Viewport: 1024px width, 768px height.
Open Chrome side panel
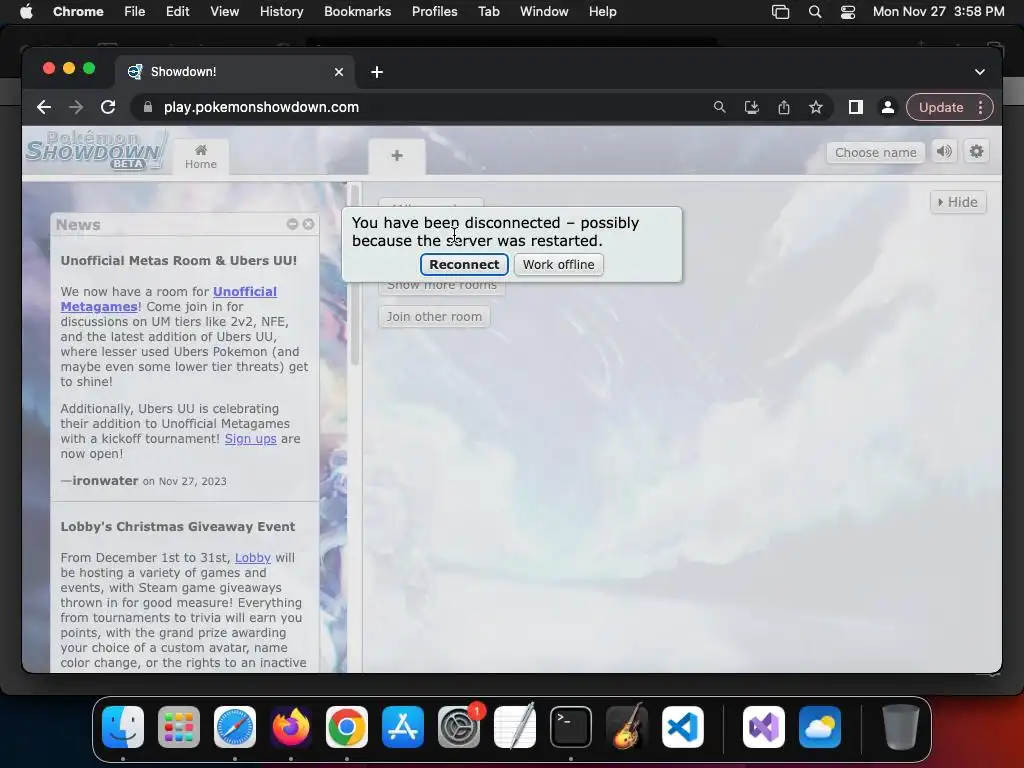(856, 107)
